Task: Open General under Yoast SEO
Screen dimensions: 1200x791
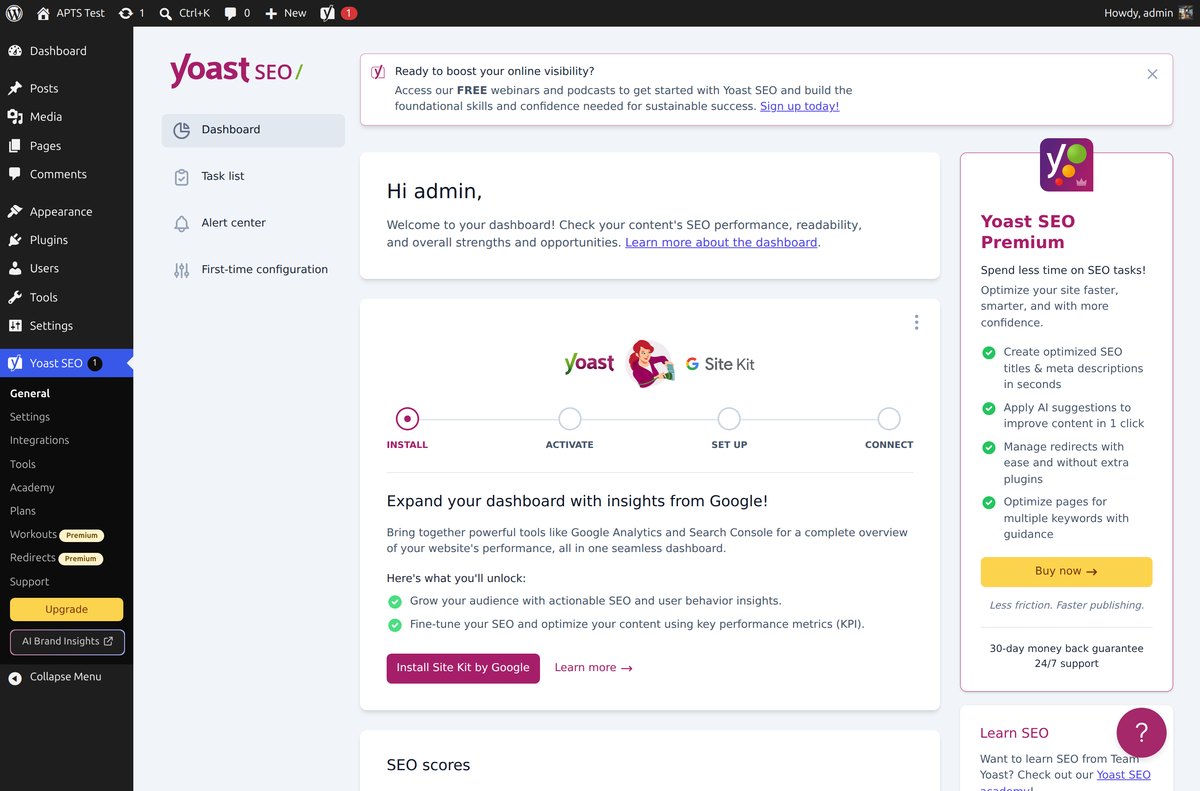Action: point(30,393)
